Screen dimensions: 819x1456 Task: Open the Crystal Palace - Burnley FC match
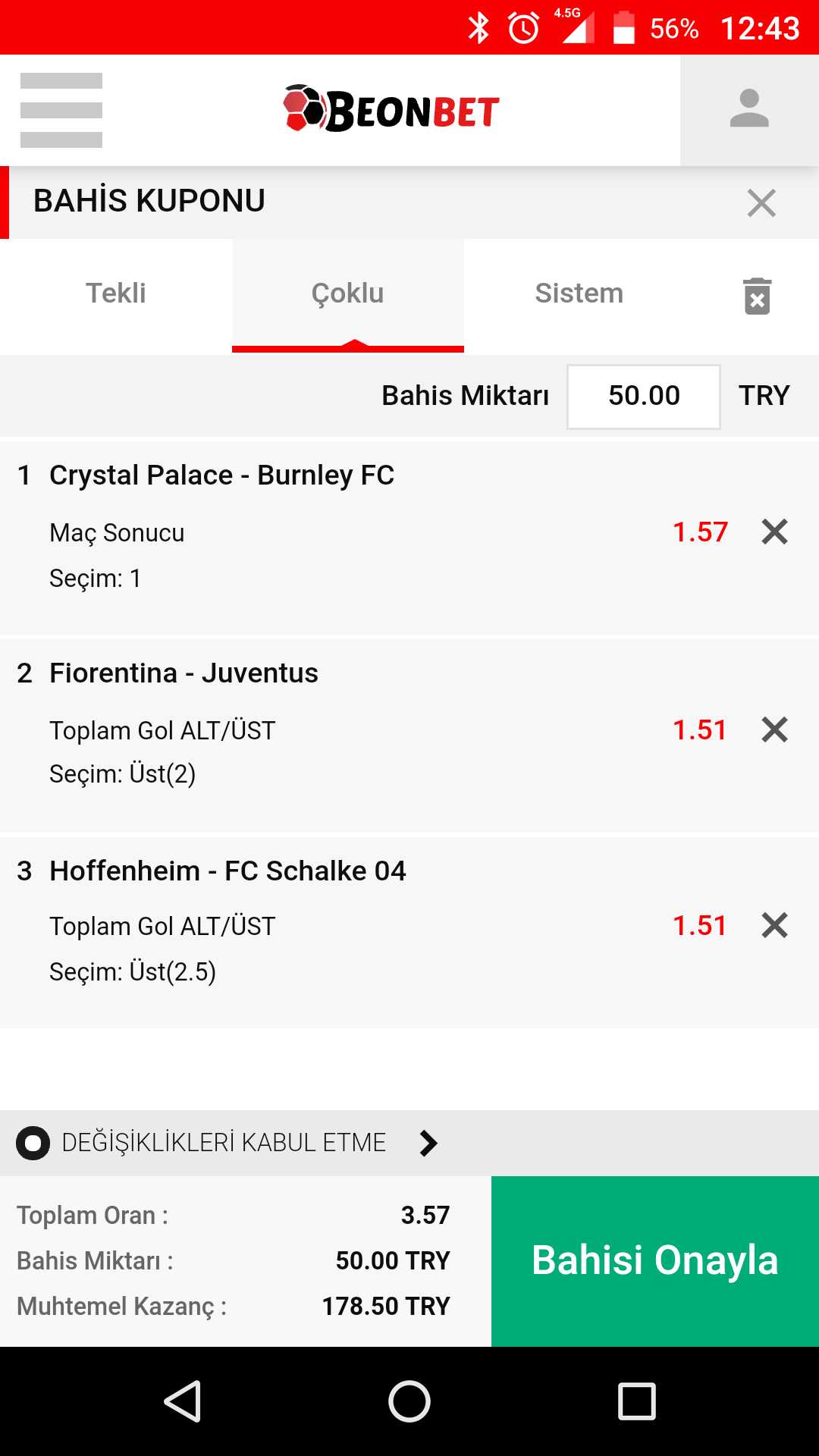click(x=222, y=475)
